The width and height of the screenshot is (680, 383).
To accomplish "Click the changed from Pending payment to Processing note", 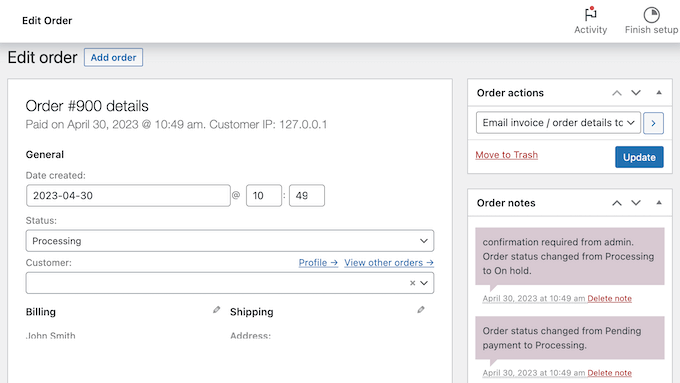I will tap(569, 338).
